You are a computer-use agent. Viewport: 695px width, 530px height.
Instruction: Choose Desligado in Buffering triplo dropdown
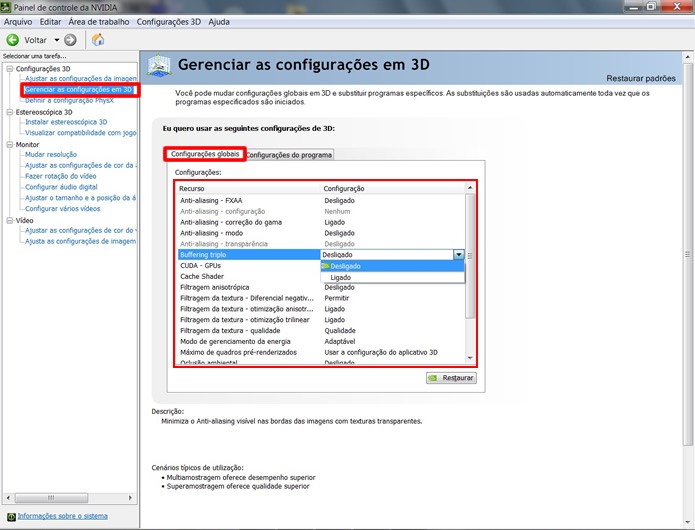pos(392,266)
